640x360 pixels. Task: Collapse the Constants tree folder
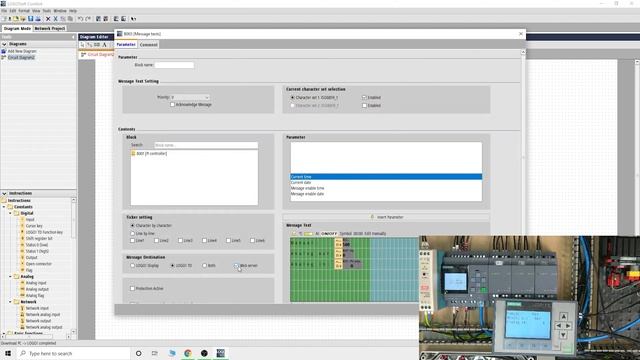click(4, 207)
